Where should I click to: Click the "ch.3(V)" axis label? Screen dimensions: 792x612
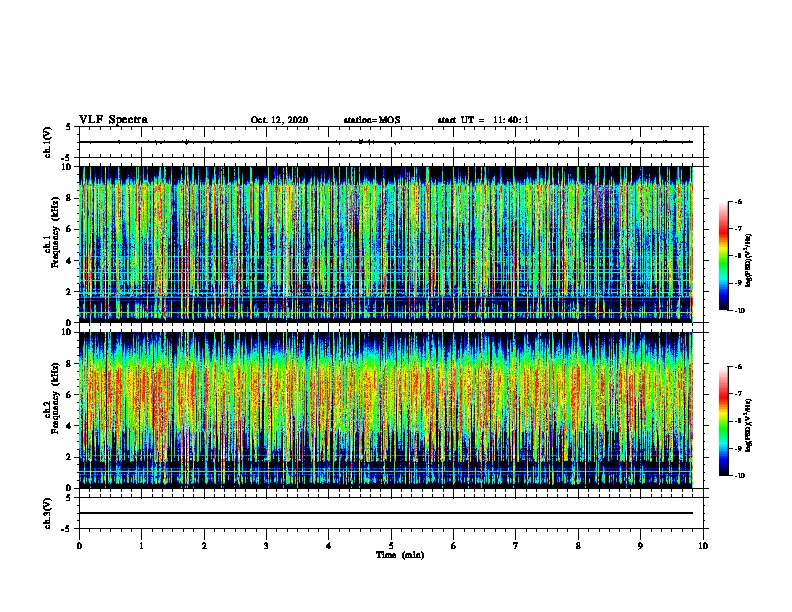point(48,514)
